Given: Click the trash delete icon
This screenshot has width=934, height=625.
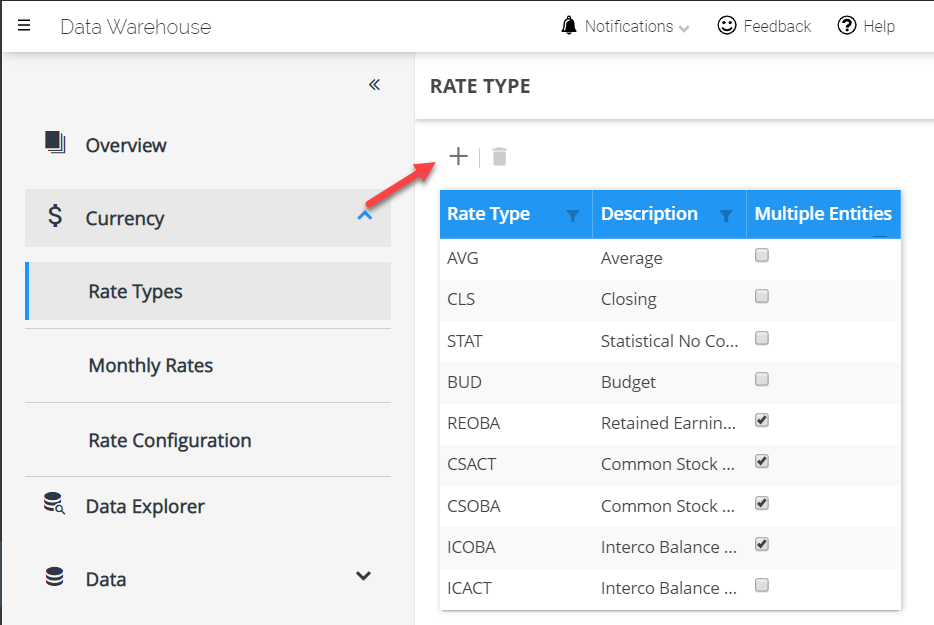Looking at the screenshot, I should (x=500, y=156).
